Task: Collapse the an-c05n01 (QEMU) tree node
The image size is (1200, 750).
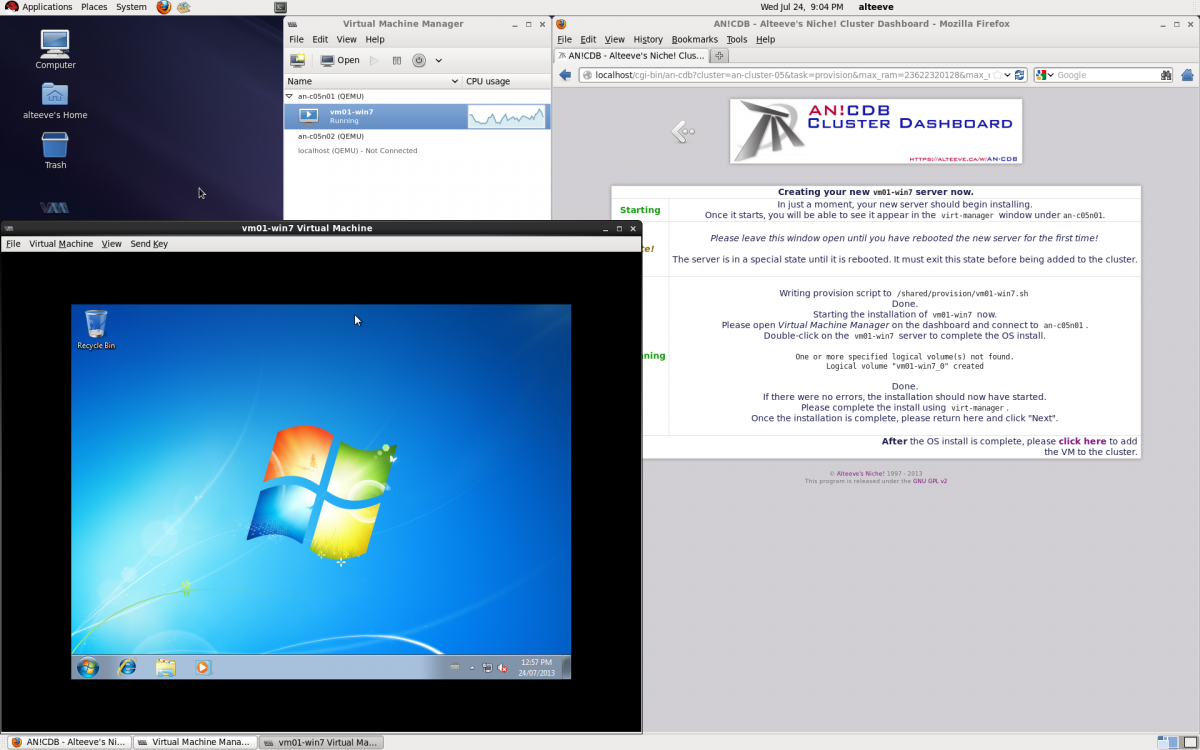Action: pos(289,96)
